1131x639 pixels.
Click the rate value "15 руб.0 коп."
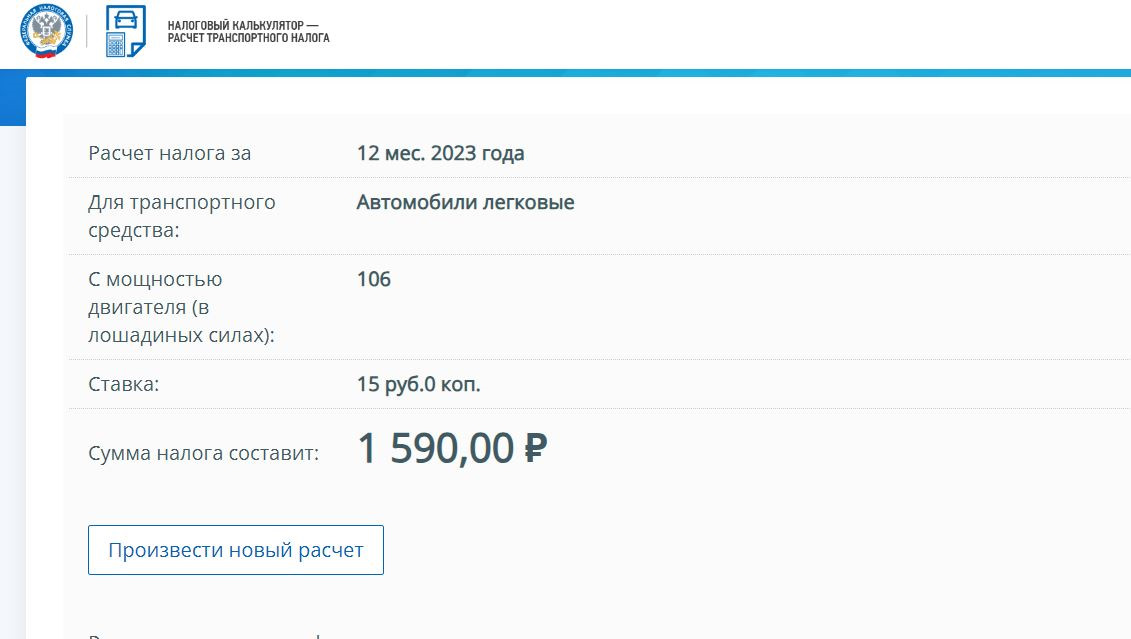(418, 384)
